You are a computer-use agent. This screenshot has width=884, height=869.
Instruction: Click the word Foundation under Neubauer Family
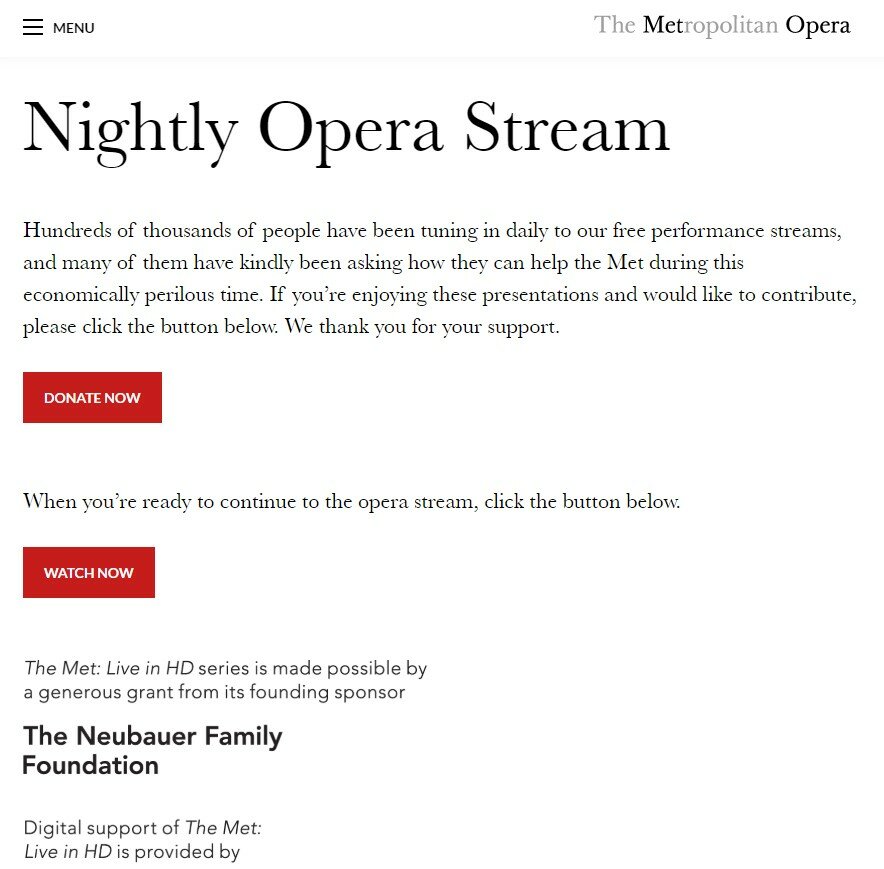(91, 766)
